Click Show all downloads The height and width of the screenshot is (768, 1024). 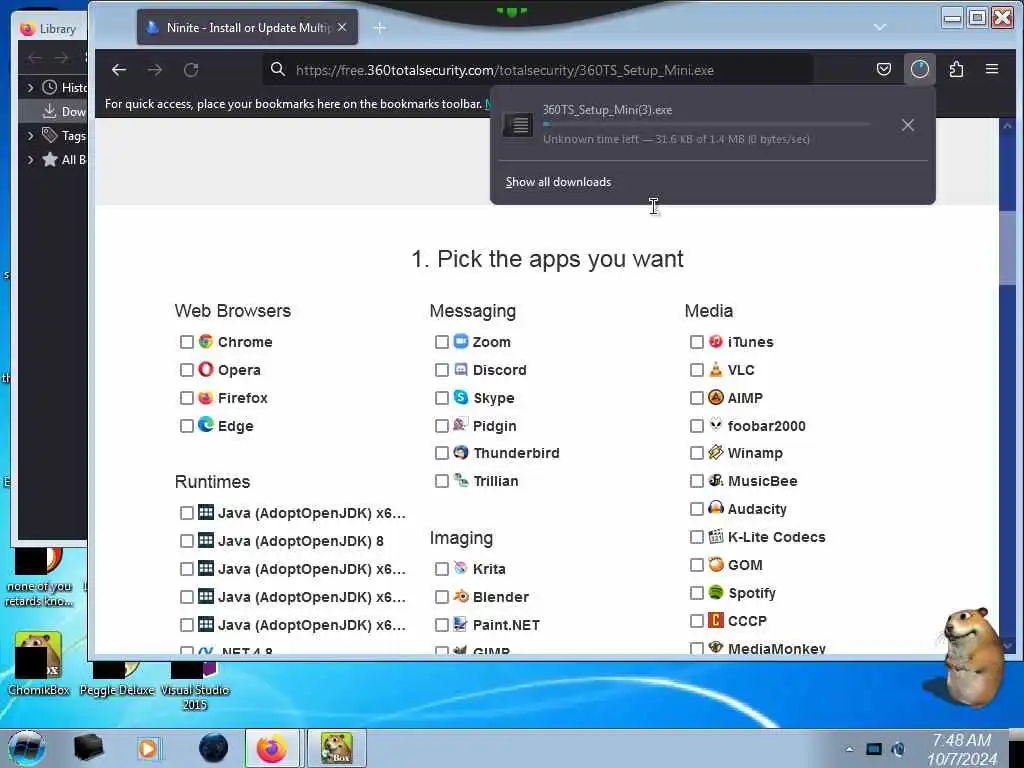(x=558, y=182)
